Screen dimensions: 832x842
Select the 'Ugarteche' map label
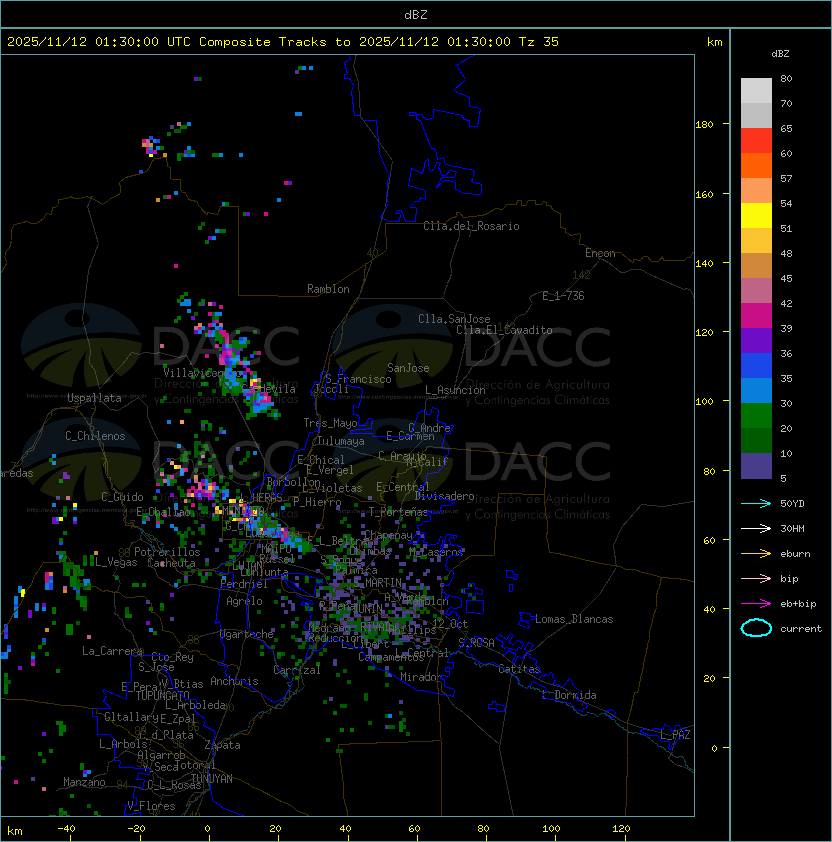pos(247,634)
